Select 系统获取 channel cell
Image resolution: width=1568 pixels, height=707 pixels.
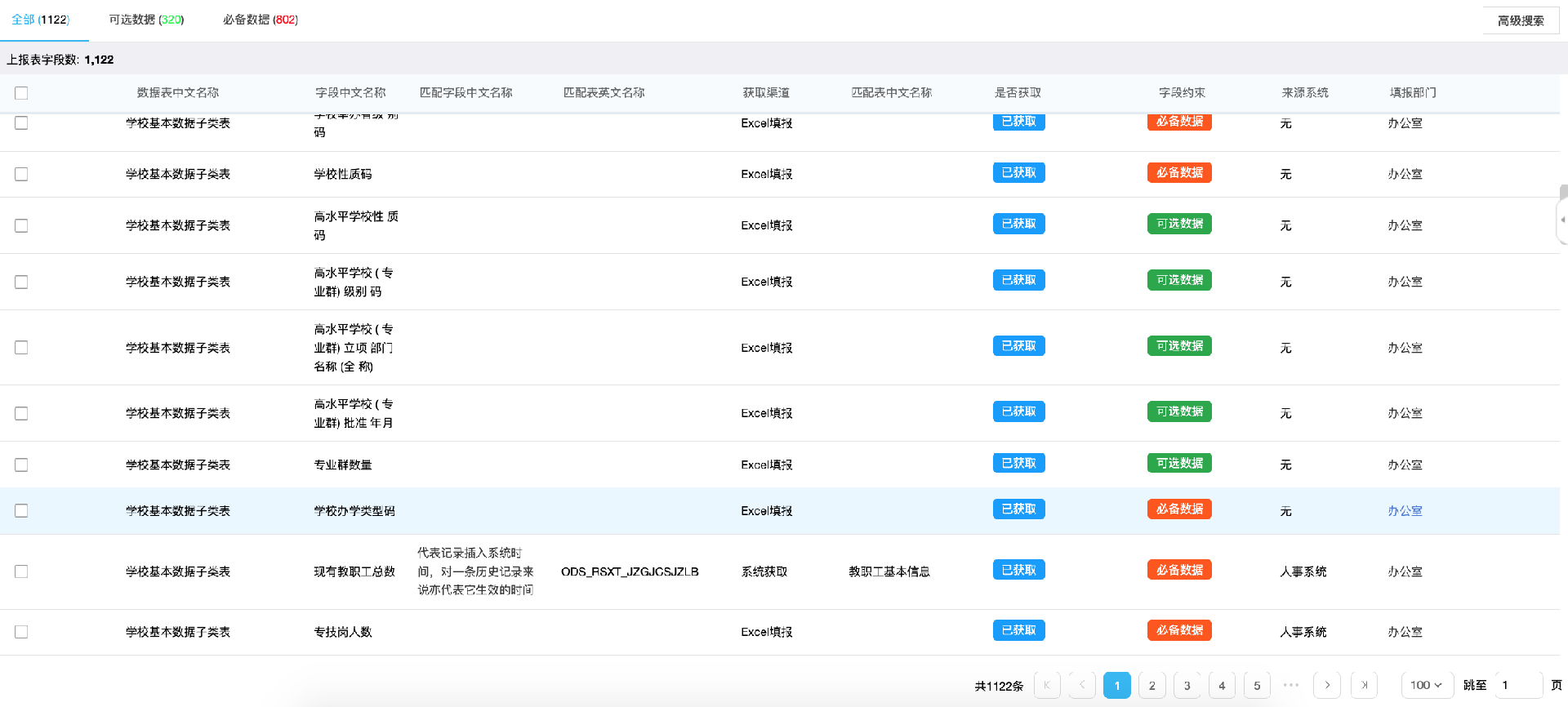coord(764,571)
